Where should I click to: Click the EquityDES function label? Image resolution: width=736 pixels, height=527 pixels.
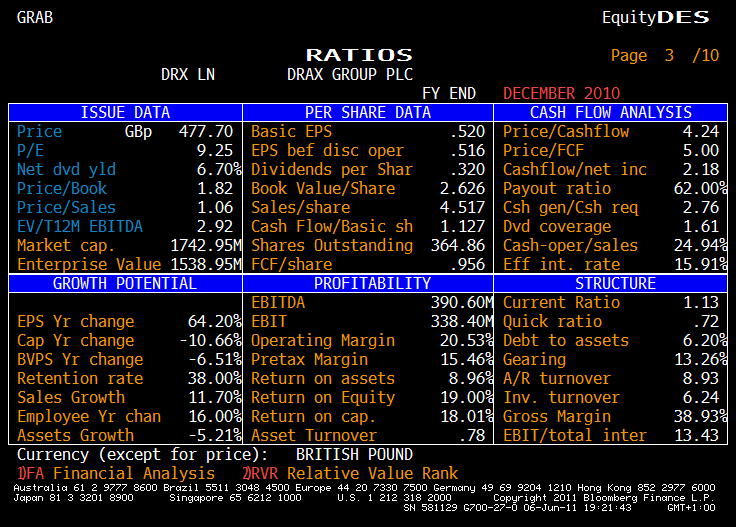(656, 17)
